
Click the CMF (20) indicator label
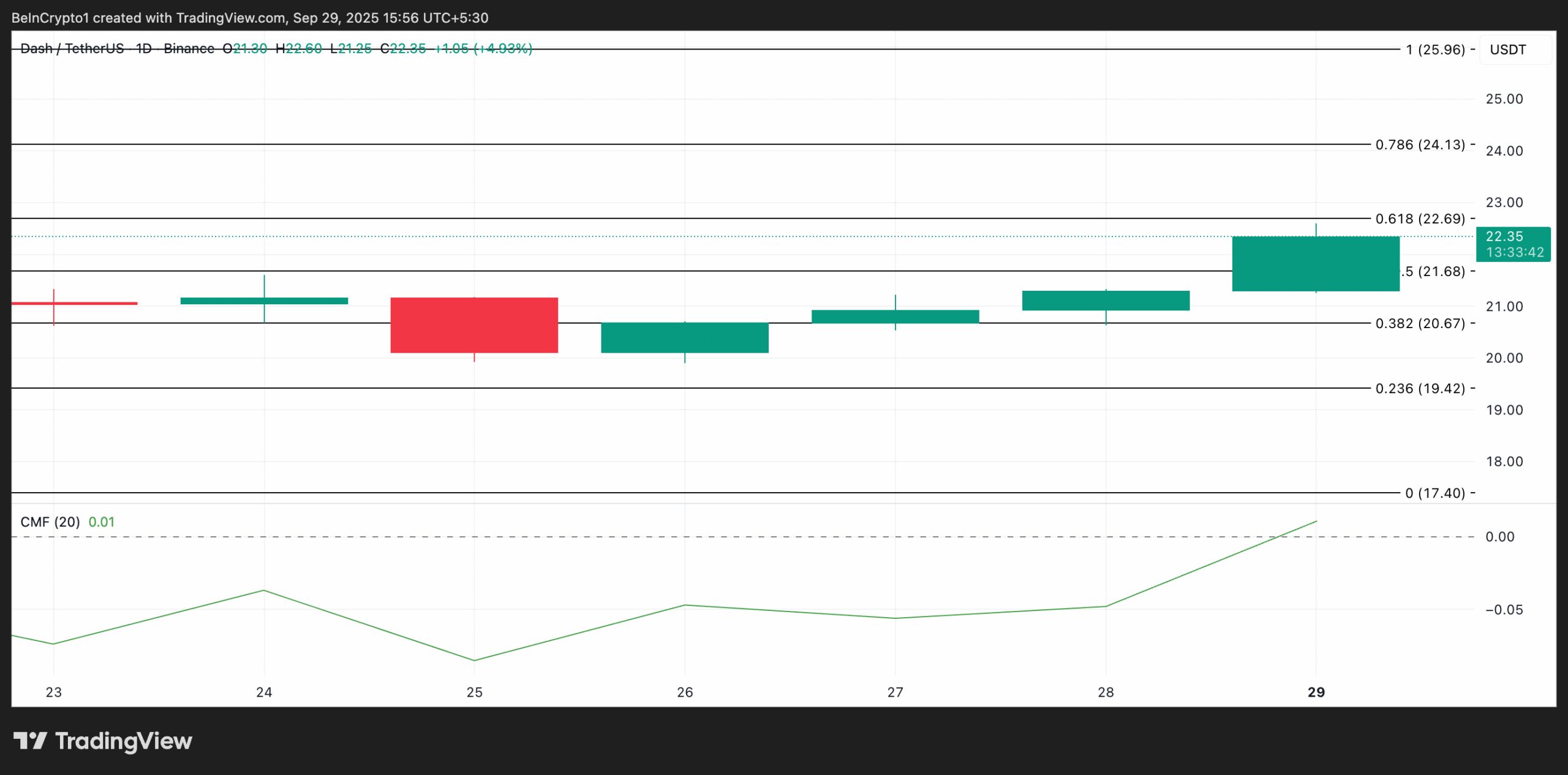(x=50, y=522)
